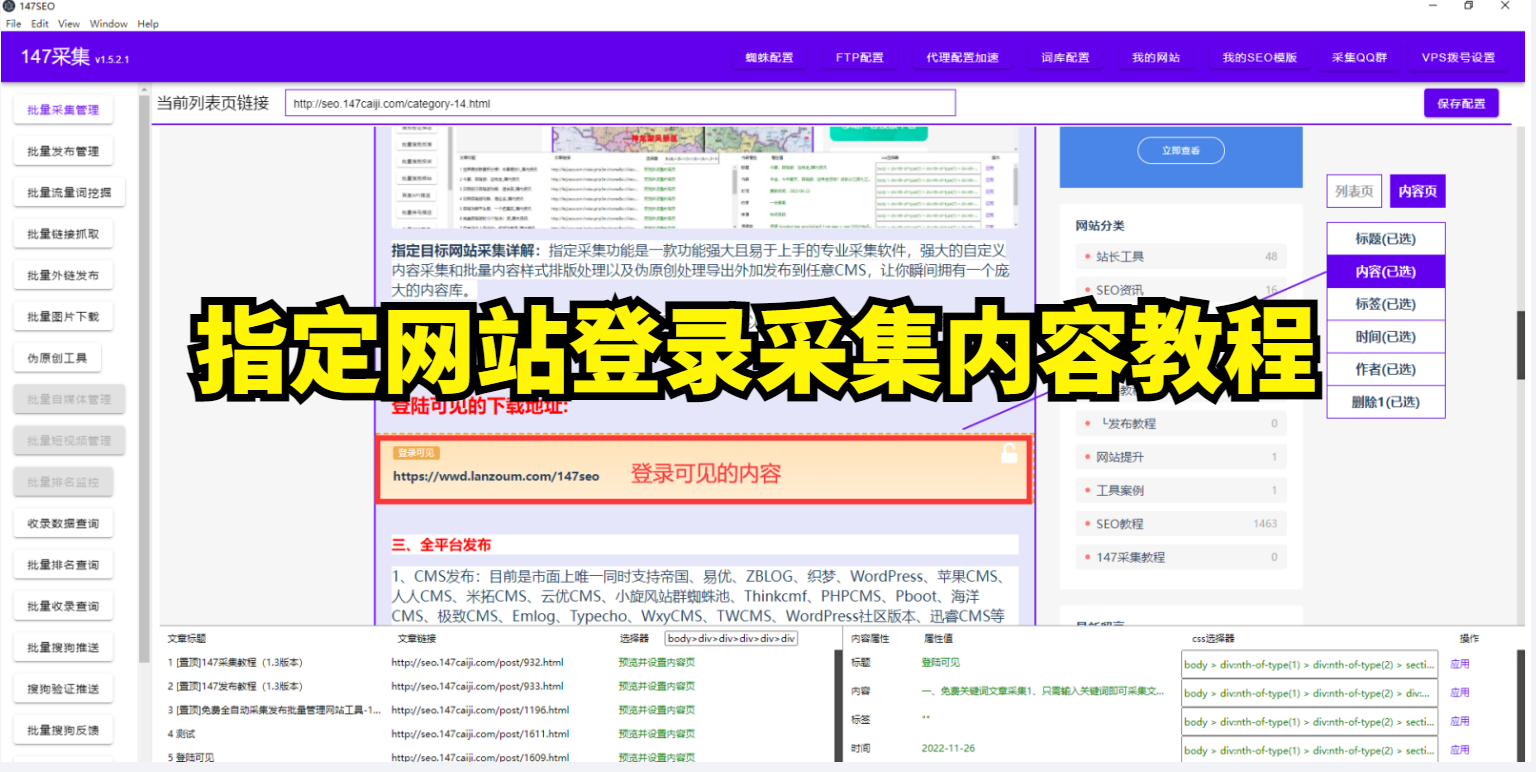Screen dimensions: 1536x772
Task: Click the 147SEO app icon in title bar
Action: point(9,6)
